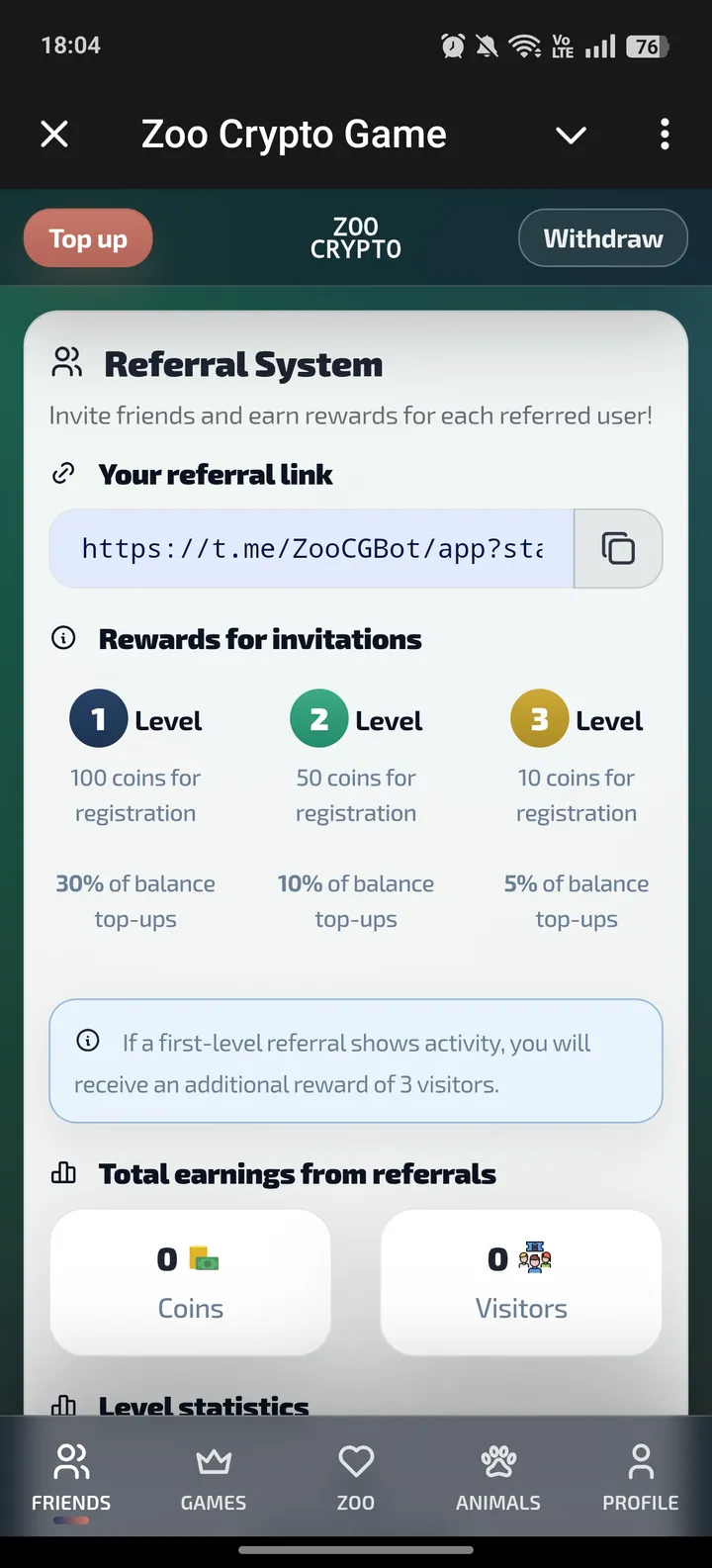
Task: Close the Zoo Crypto Game mini app
Action: [x=54, y=135]
